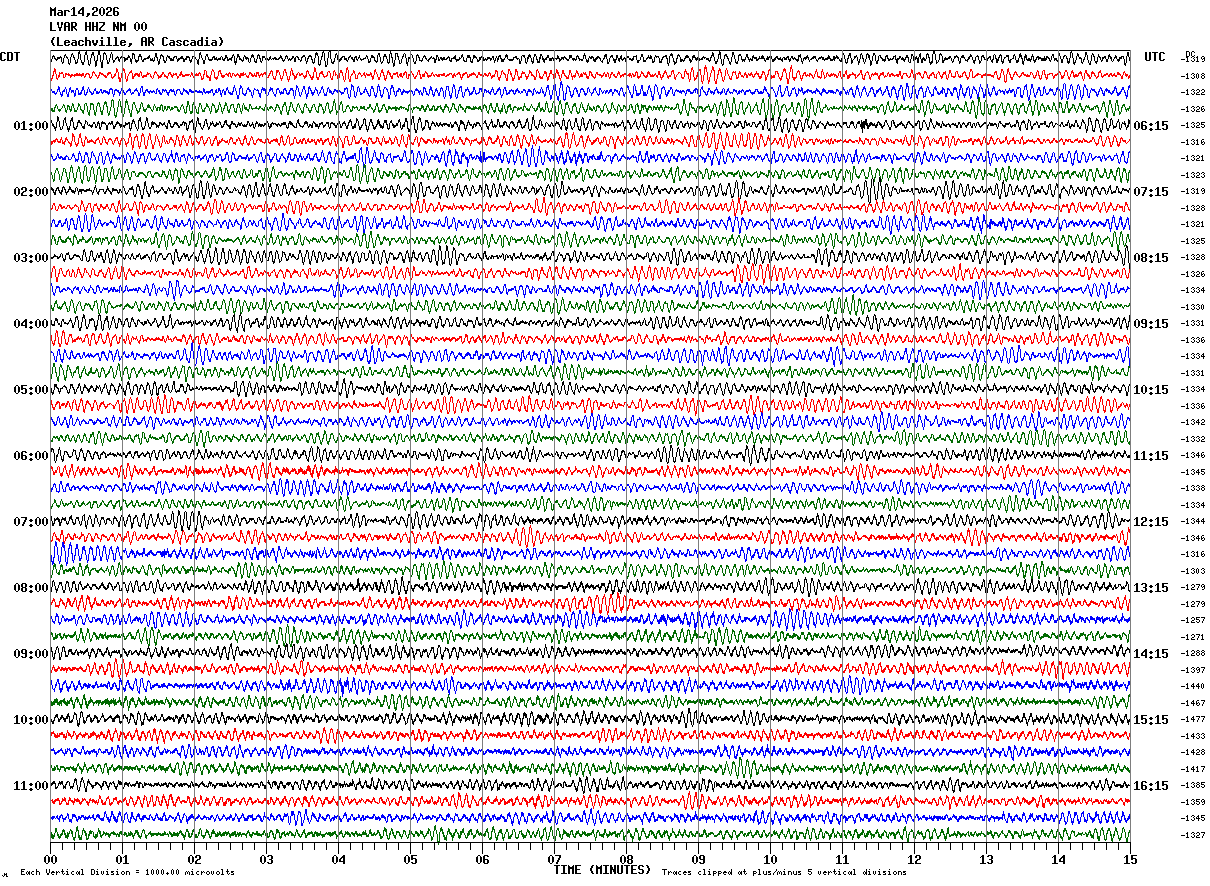Click the 11:00 CDT hour label

pyautogui.click(x=31, y=786)
